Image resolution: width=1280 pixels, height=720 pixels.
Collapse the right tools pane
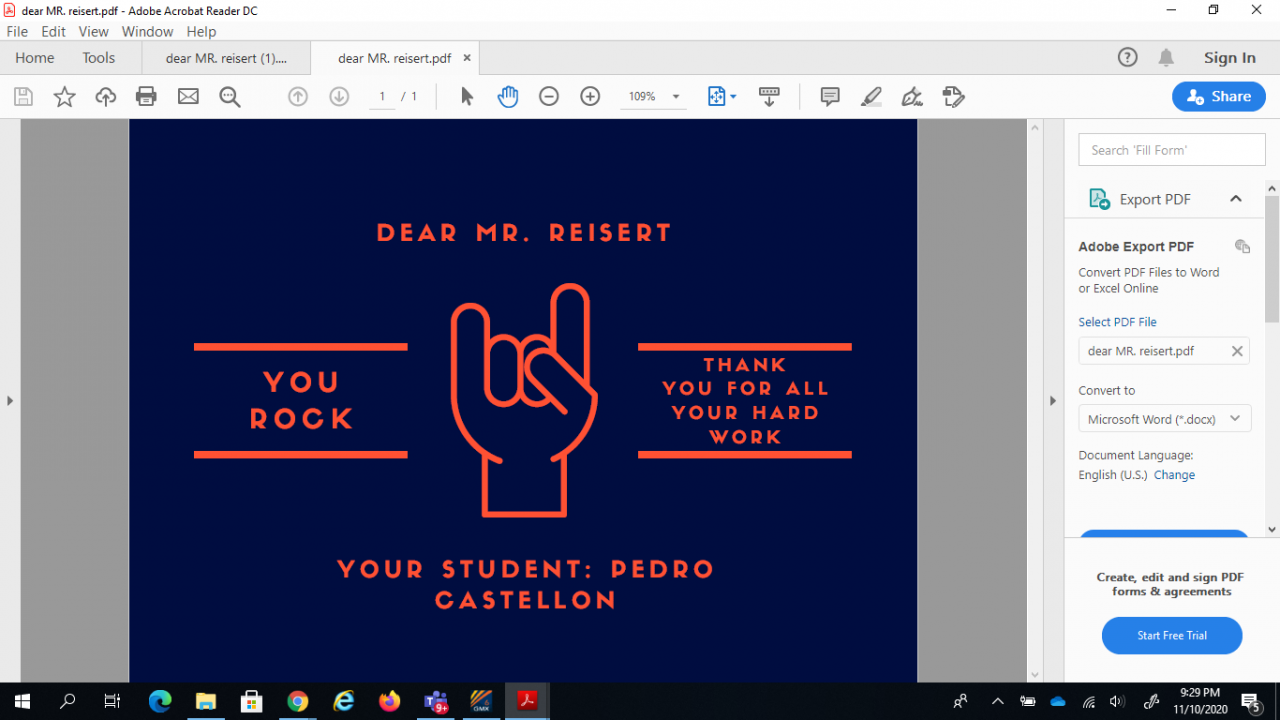pos(1052,401)
